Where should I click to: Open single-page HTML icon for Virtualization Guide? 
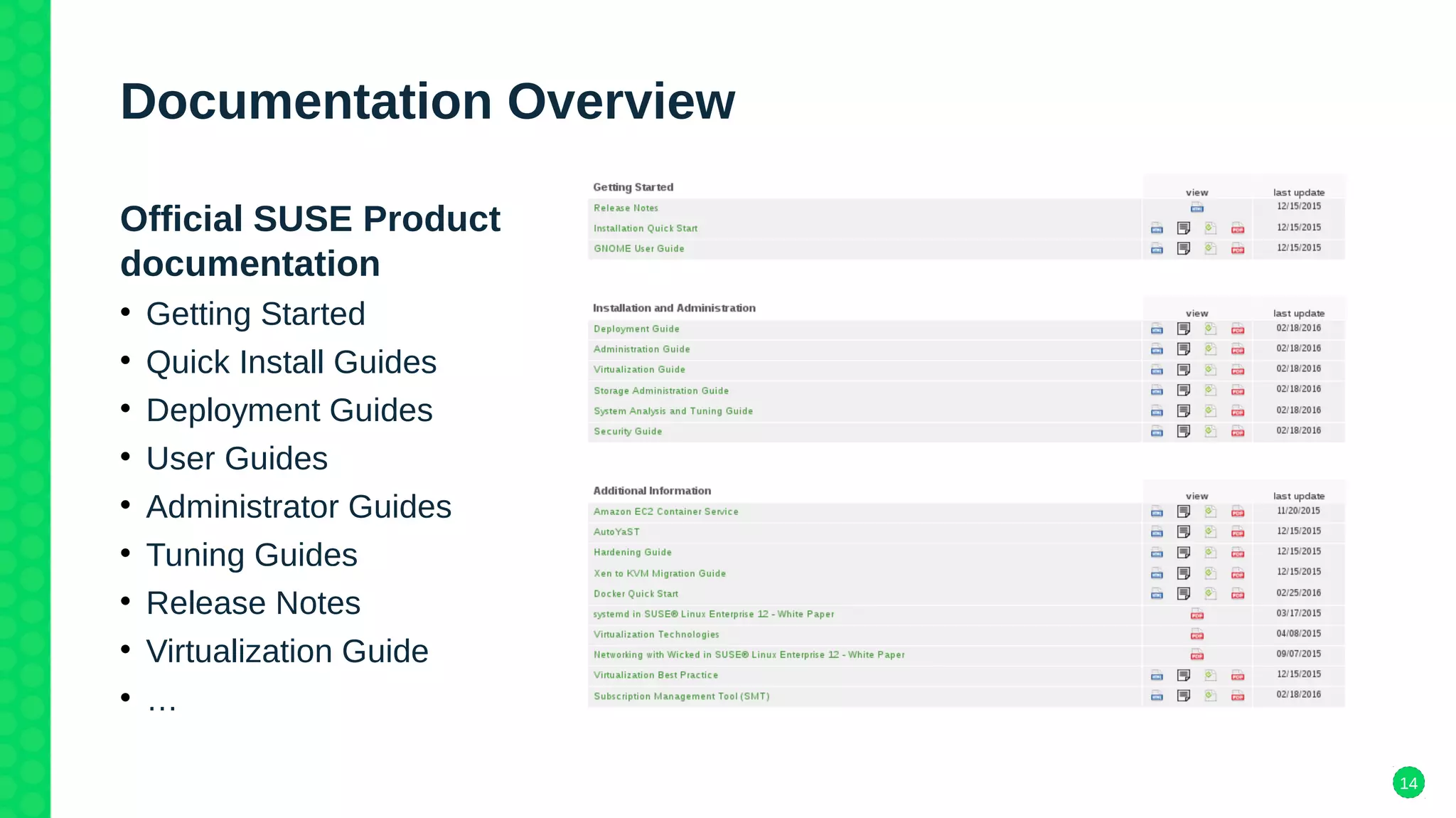1184,370
